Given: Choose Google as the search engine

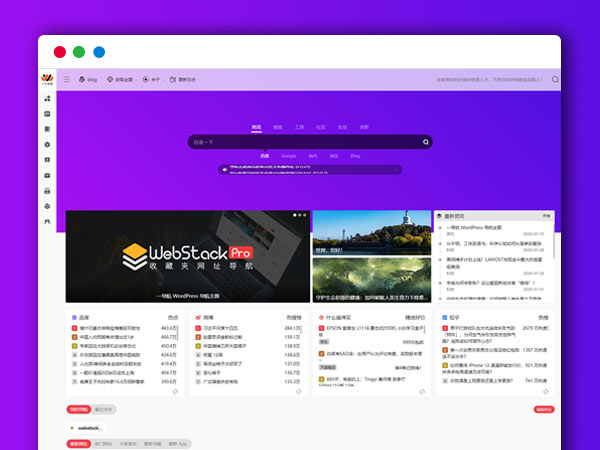Looking at the screenshot, I should click(289, 156).
